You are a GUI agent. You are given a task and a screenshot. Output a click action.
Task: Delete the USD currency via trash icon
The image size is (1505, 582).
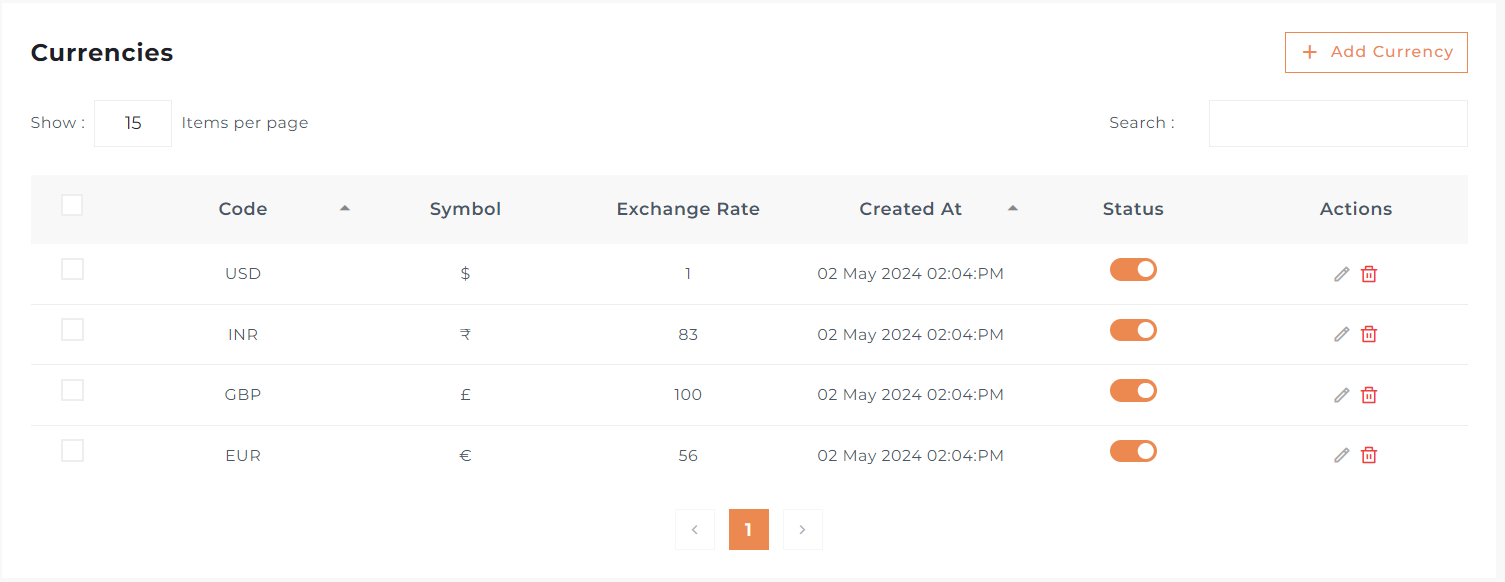coord(1369,274)
